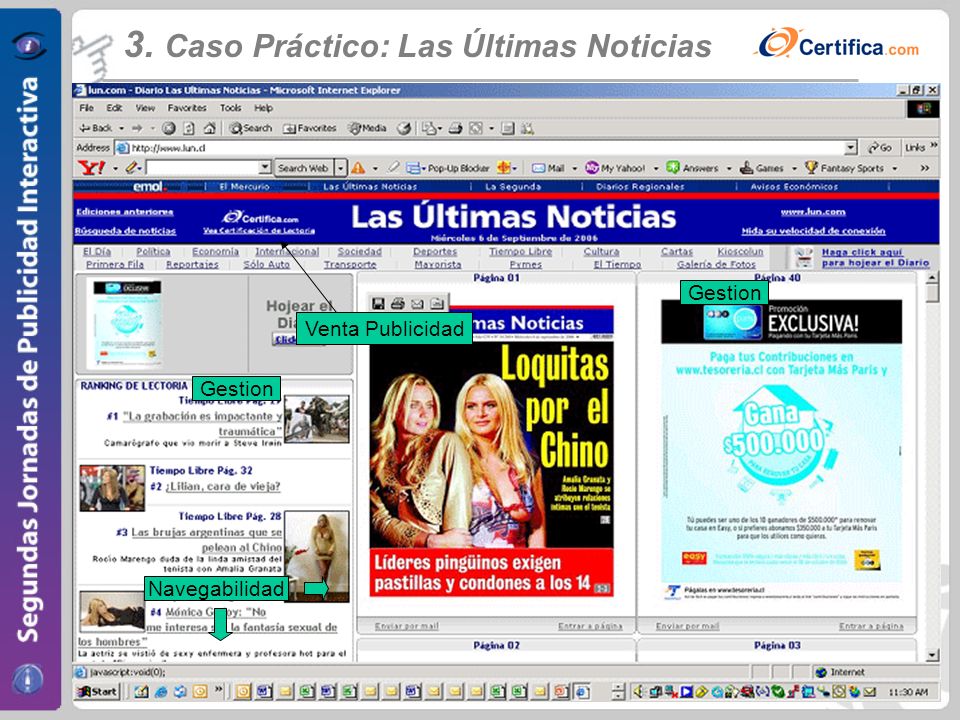Open the History toolbar icon
The width and height of the screenshot is (960, 720).
[x=403, y=128]
